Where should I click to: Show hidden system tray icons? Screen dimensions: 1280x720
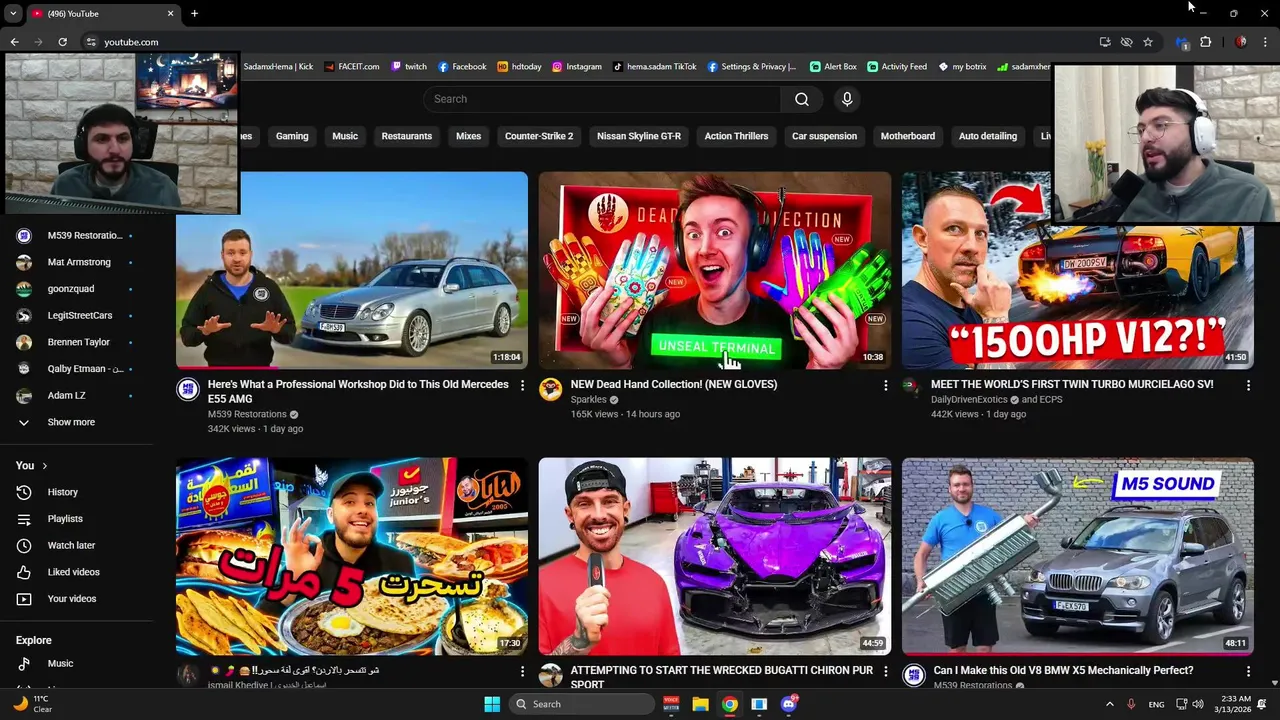1109,704
